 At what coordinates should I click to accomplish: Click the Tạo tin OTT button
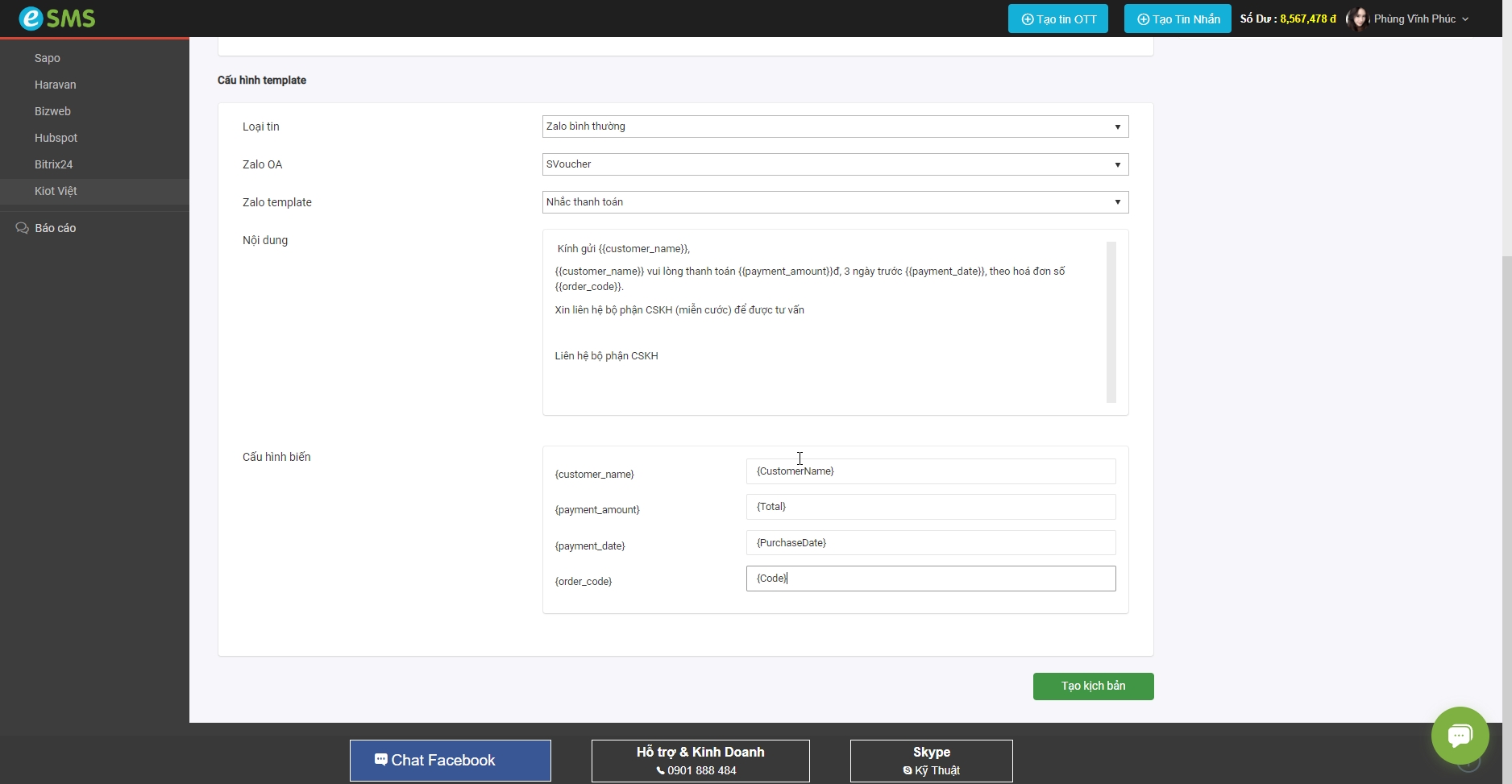1057,19
